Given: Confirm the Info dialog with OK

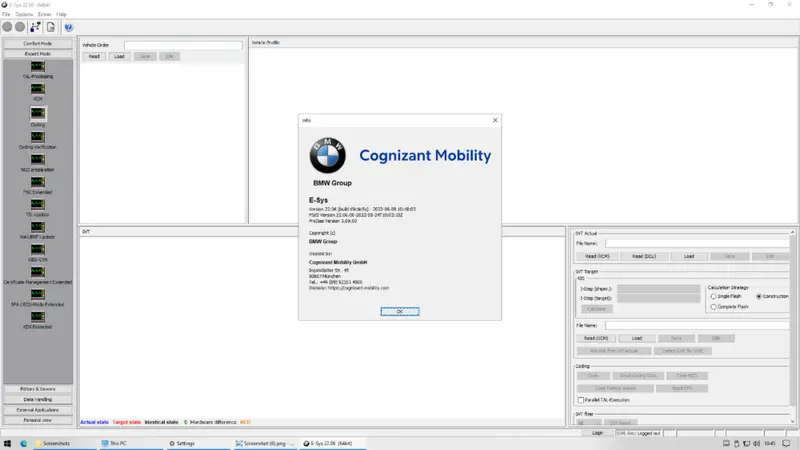Looking at the screenshot, I should [399, 311].
